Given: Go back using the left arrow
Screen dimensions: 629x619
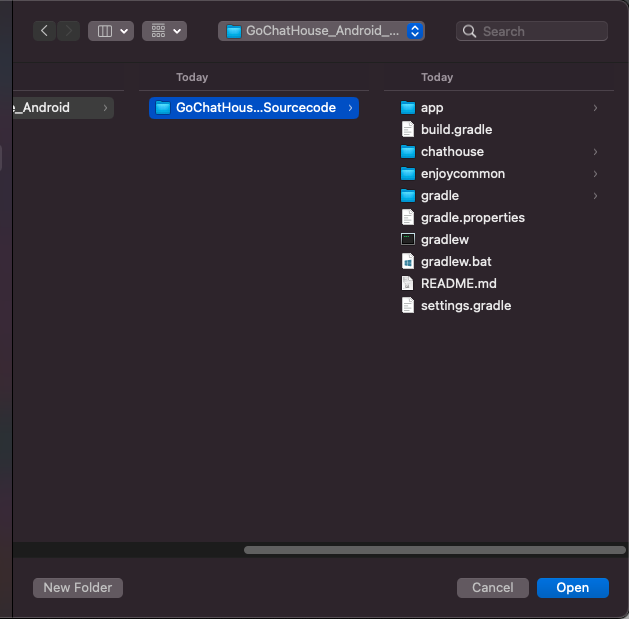Looking at the screenshot, I should pos(45,31).
